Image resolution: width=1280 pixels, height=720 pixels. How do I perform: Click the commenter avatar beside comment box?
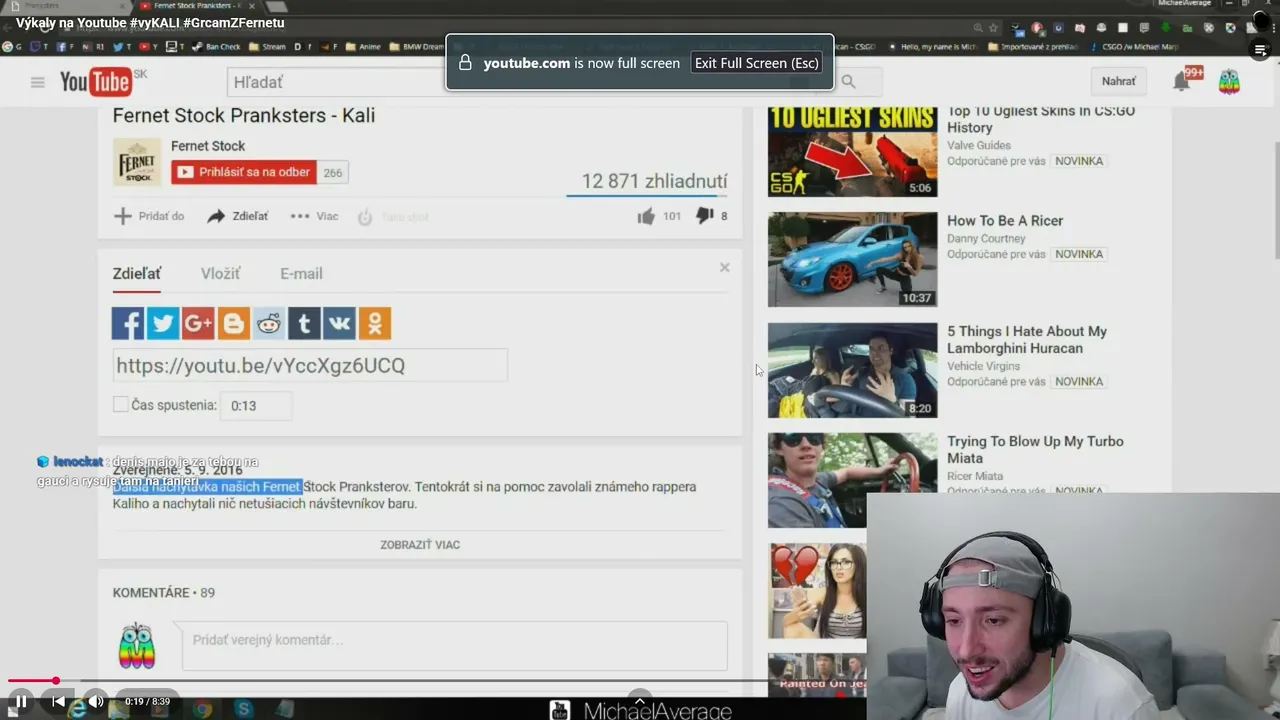click(137, 646)
